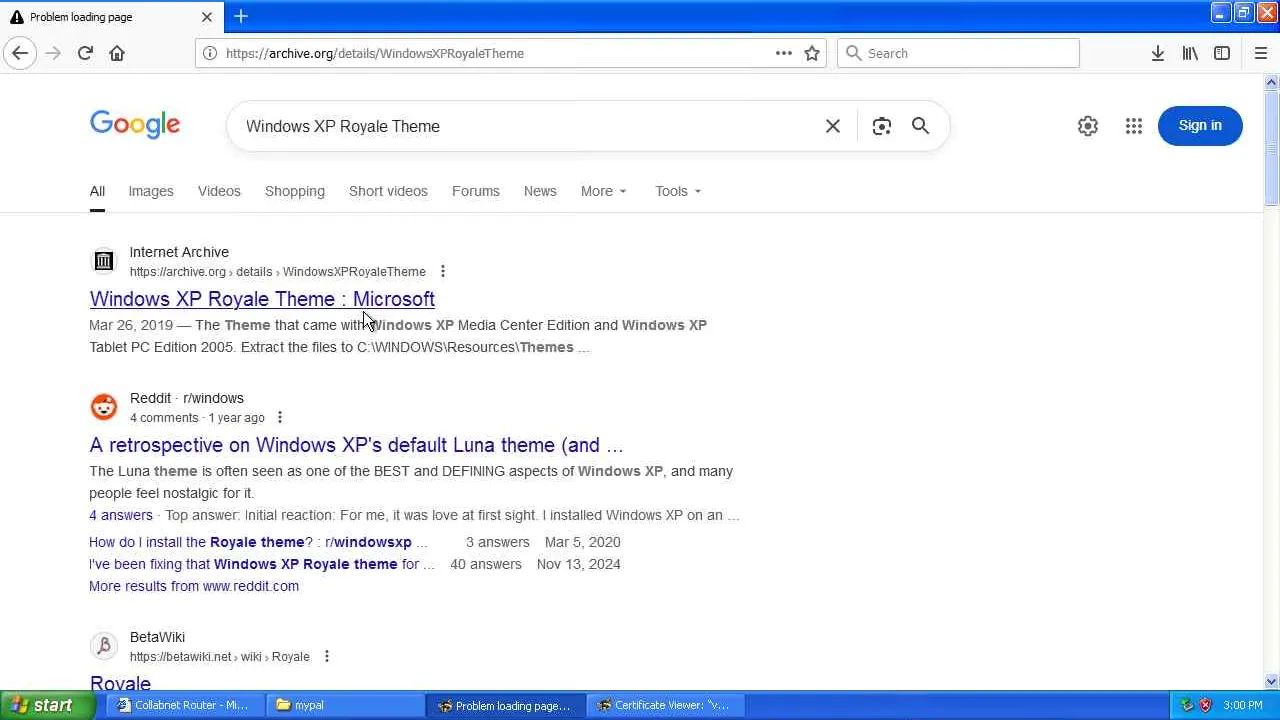Show site information for archive.org
The width and height of the screenshot is (1280, 720).
(x=210, y=53)
